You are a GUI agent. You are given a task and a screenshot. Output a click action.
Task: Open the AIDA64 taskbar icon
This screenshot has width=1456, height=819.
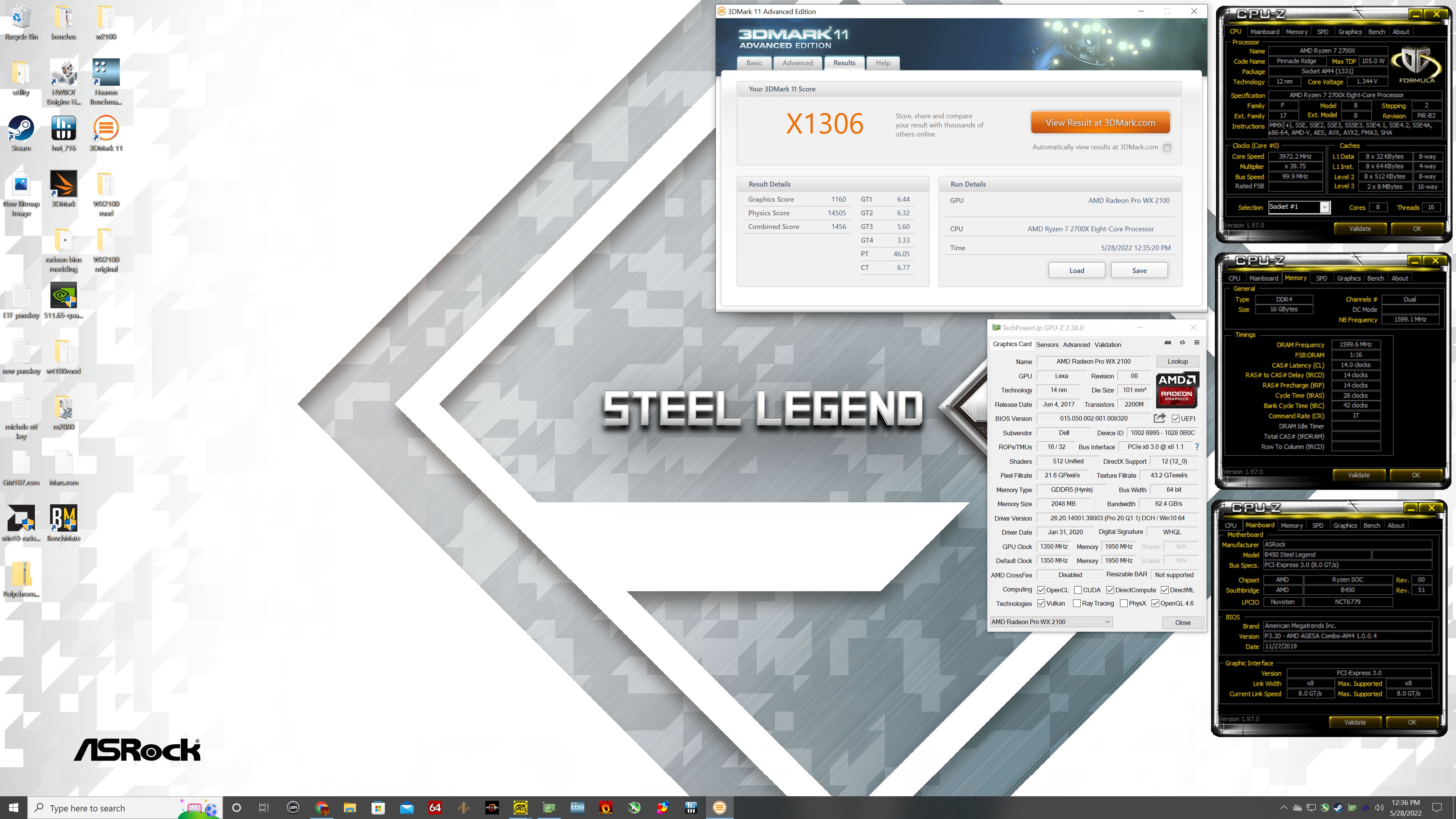click(x=435, y=808)
